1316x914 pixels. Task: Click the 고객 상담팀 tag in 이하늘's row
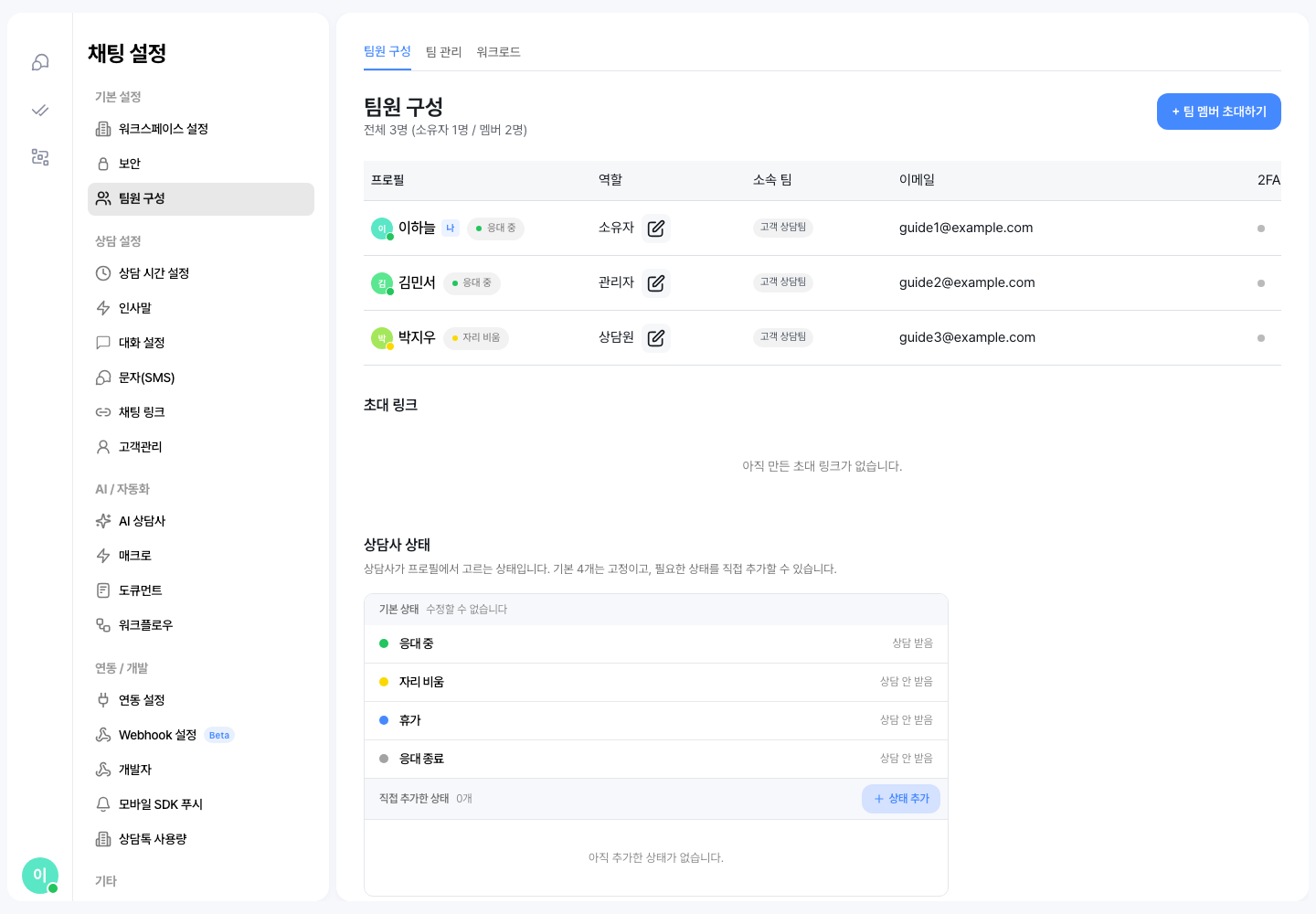(783, 228)
